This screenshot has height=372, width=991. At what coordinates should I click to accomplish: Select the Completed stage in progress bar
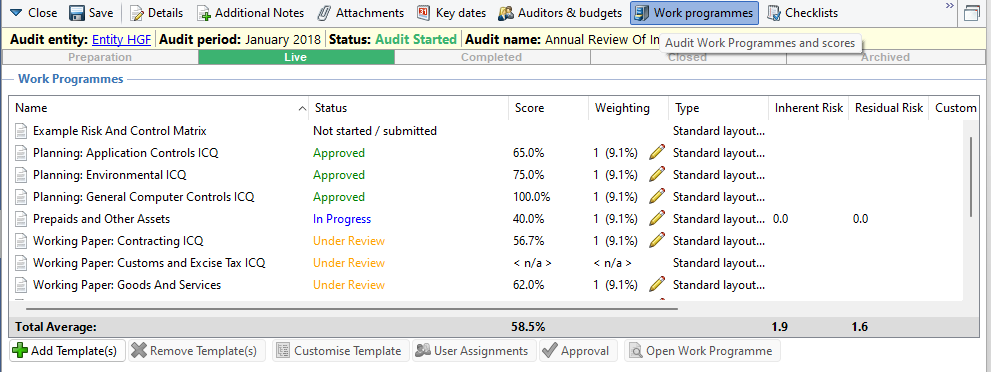pos(492,57)
